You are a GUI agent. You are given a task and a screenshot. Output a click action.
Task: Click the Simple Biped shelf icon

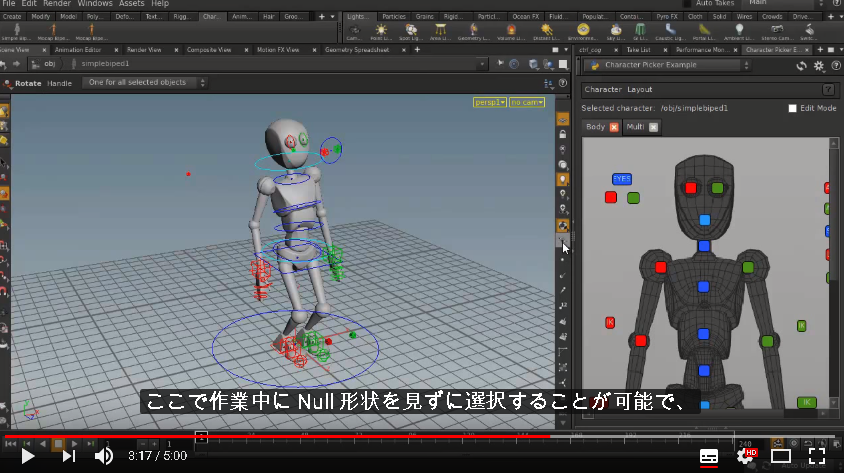click(x=16, y=31)
